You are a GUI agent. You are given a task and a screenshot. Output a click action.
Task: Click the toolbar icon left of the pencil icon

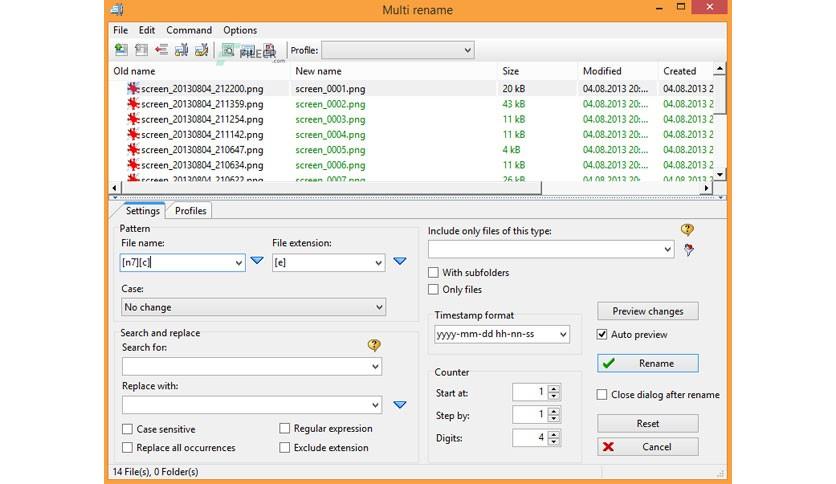coord(181,50)
